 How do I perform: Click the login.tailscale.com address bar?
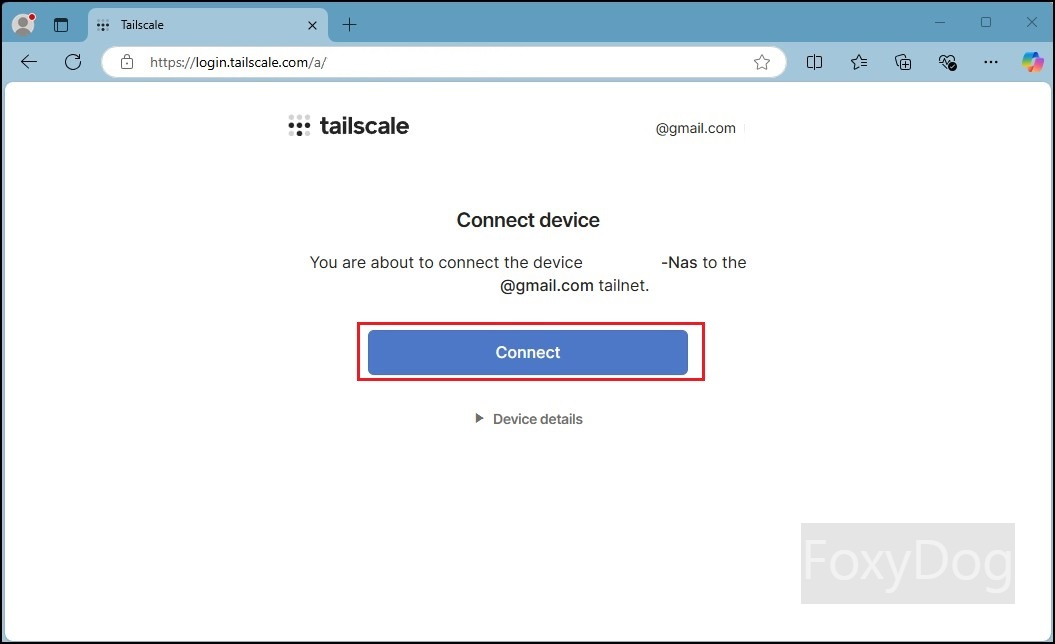[444, 62]
